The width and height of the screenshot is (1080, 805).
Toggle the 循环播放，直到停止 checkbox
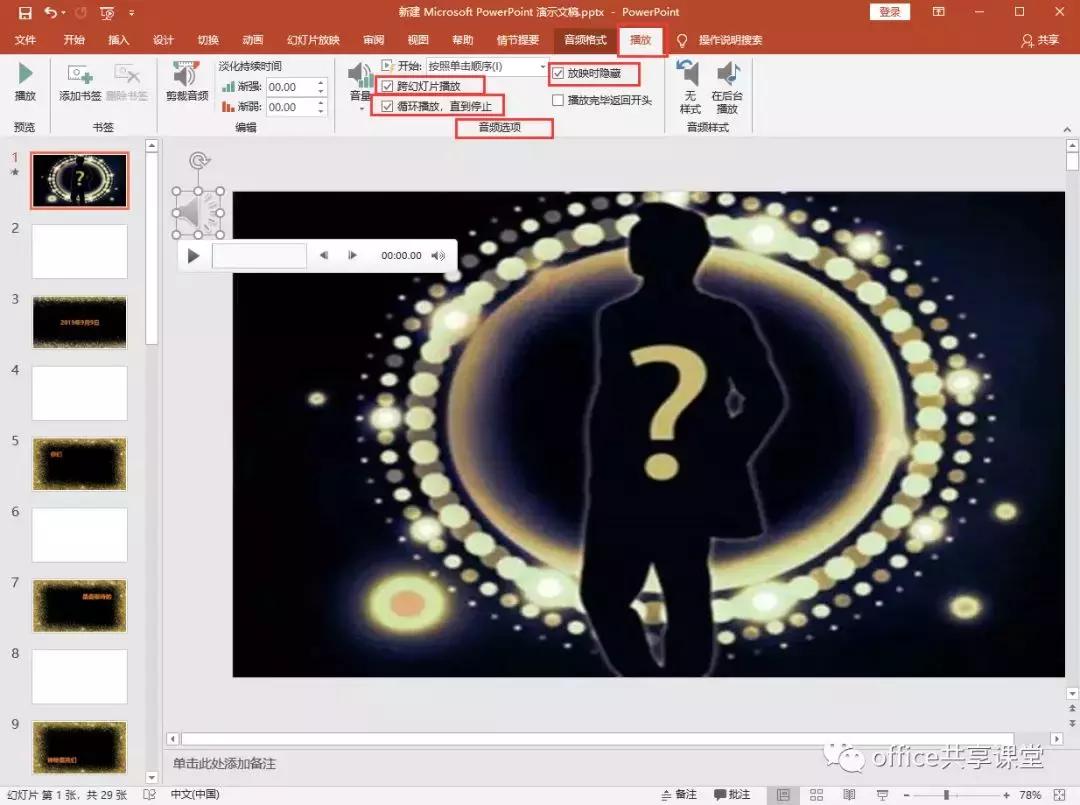(387, 106)
